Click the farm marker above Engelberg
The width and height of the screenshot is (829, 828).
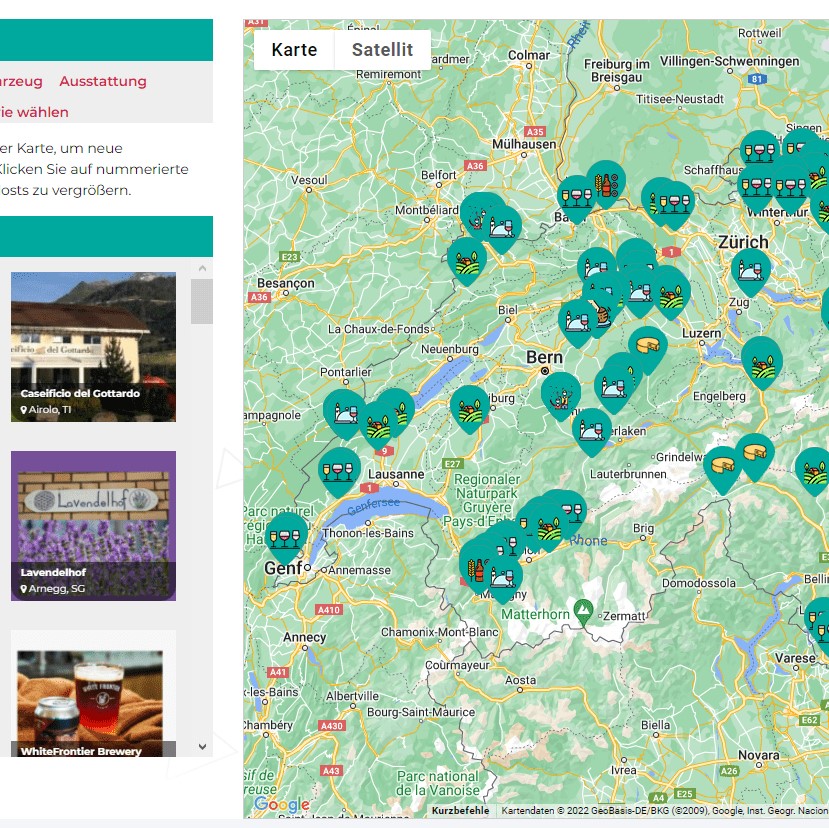click(762, 362)
